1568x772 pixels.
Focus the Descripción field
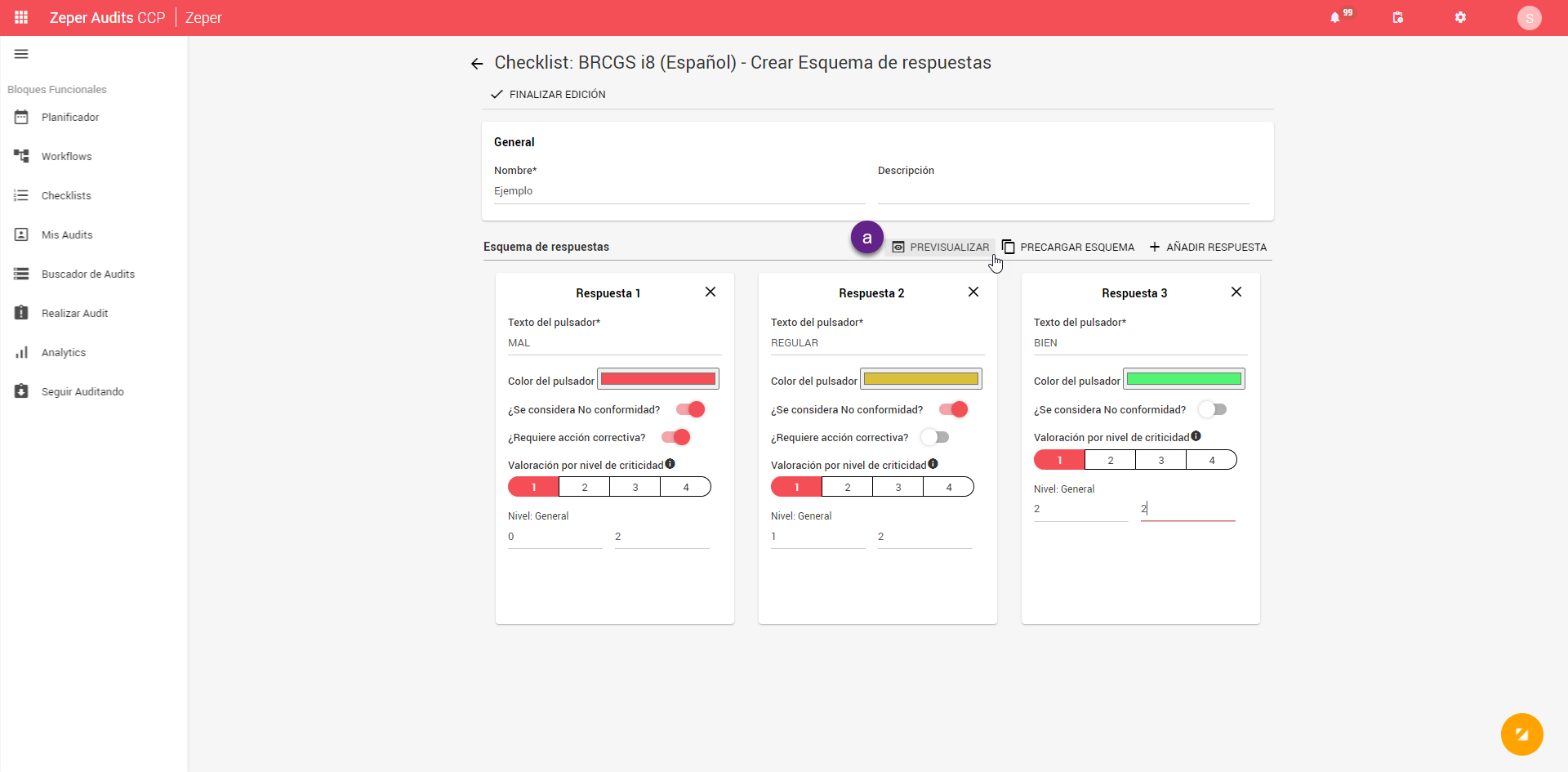pos(1063,191)
